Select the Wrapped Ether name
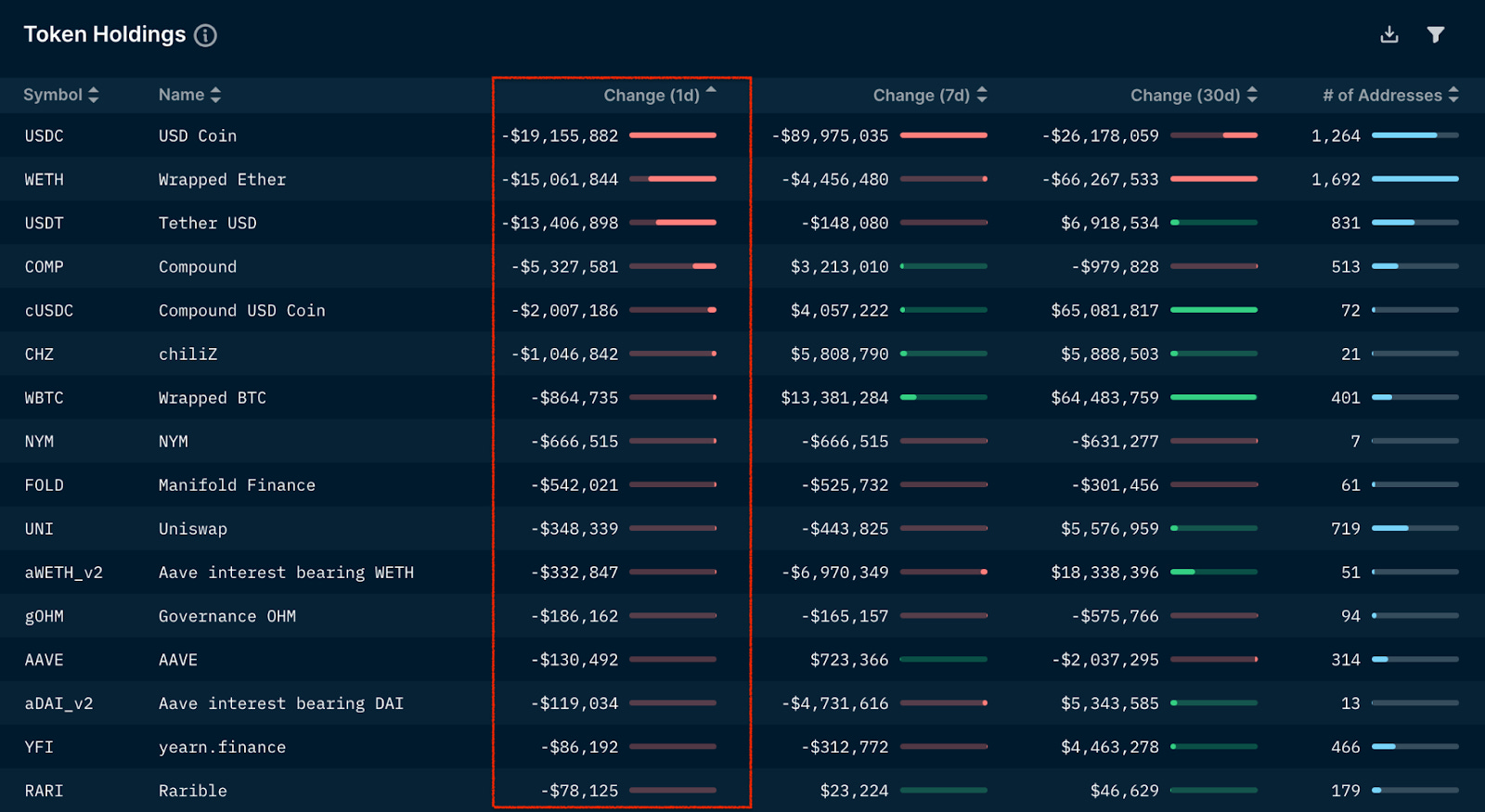Viewport: 1485px width, 812px height. click(222, 179)
